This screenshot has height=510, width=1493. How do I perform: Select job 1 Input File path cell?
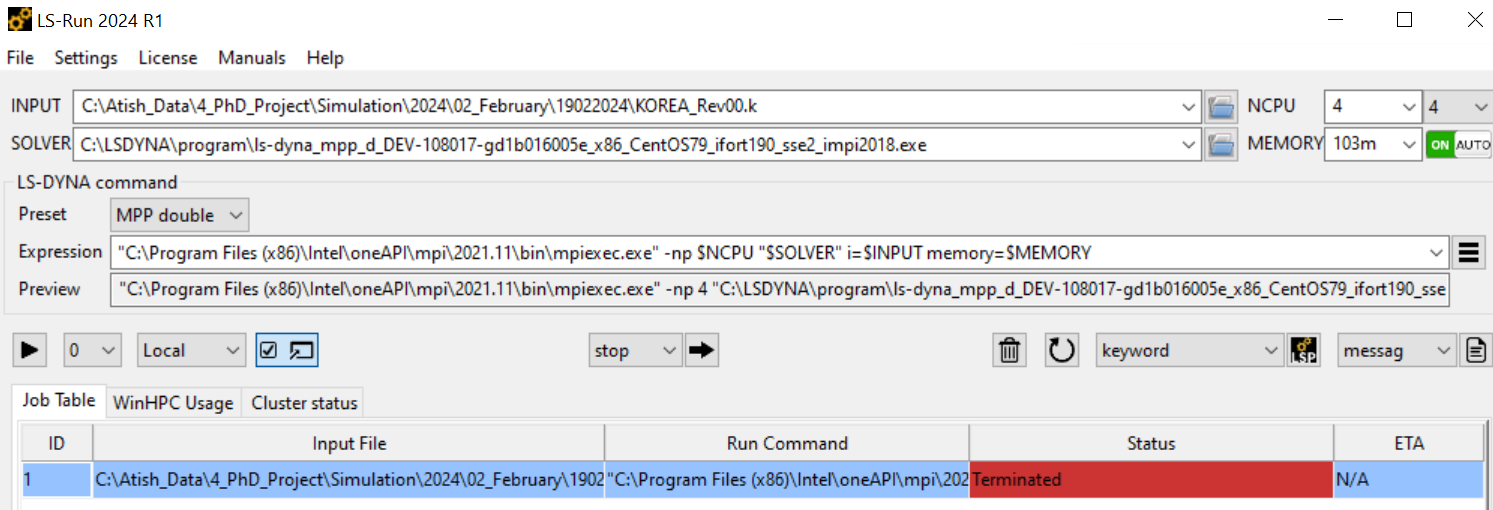coord(349,480)
